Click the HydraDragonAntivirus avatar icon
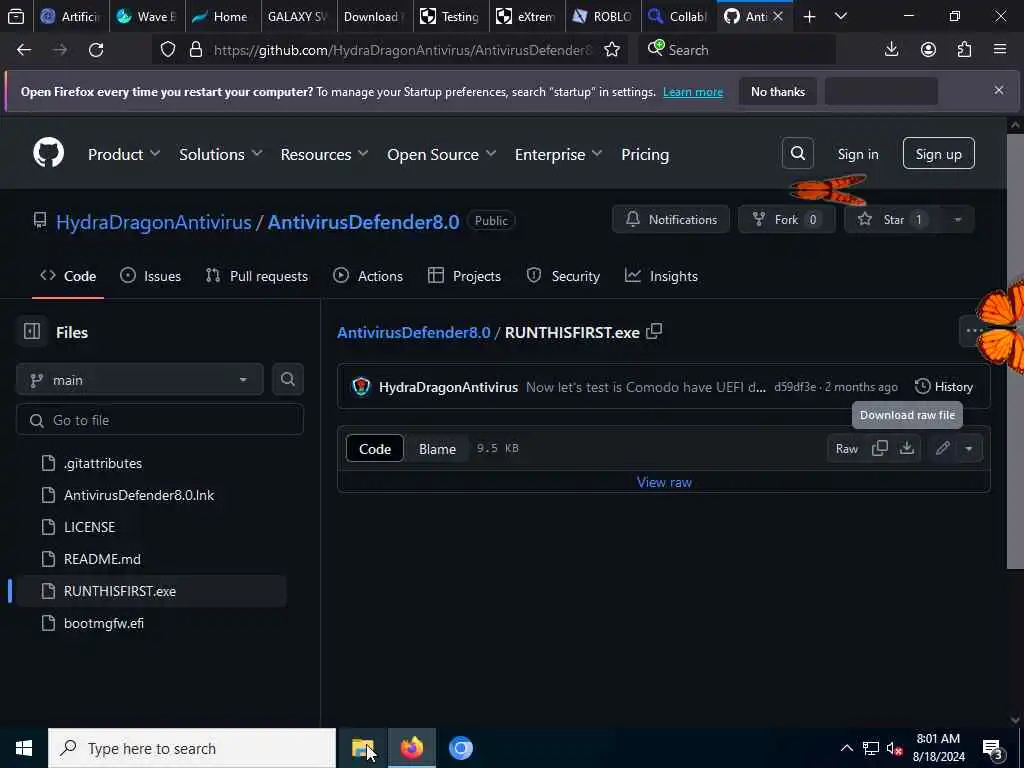The width and height of the screenshot is (1024, 768). [361, 387]
